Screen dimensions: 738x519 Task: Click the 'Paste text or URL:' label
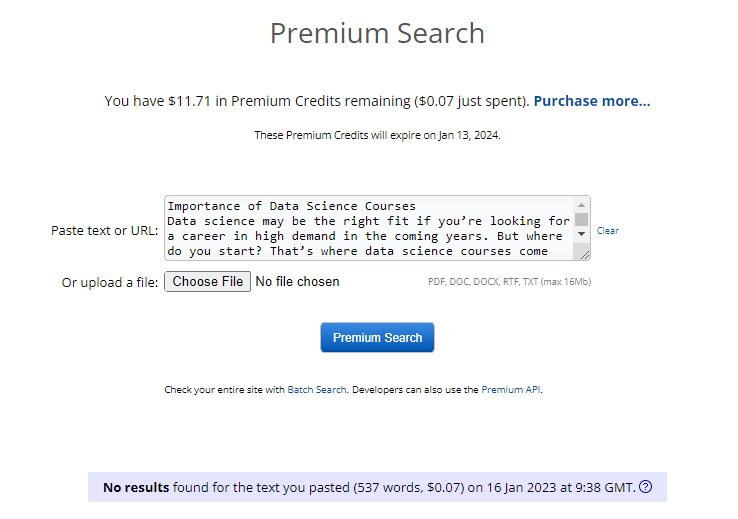(x=104, y=230)
